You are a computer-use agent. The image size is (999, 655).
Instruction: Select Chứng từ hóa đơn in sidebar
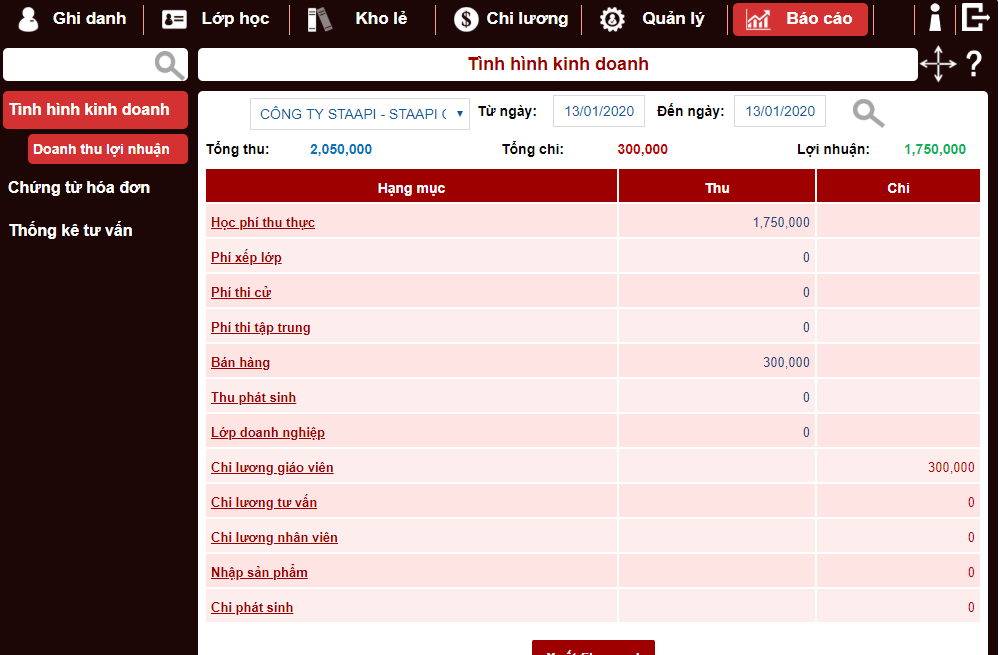point(79,188)
